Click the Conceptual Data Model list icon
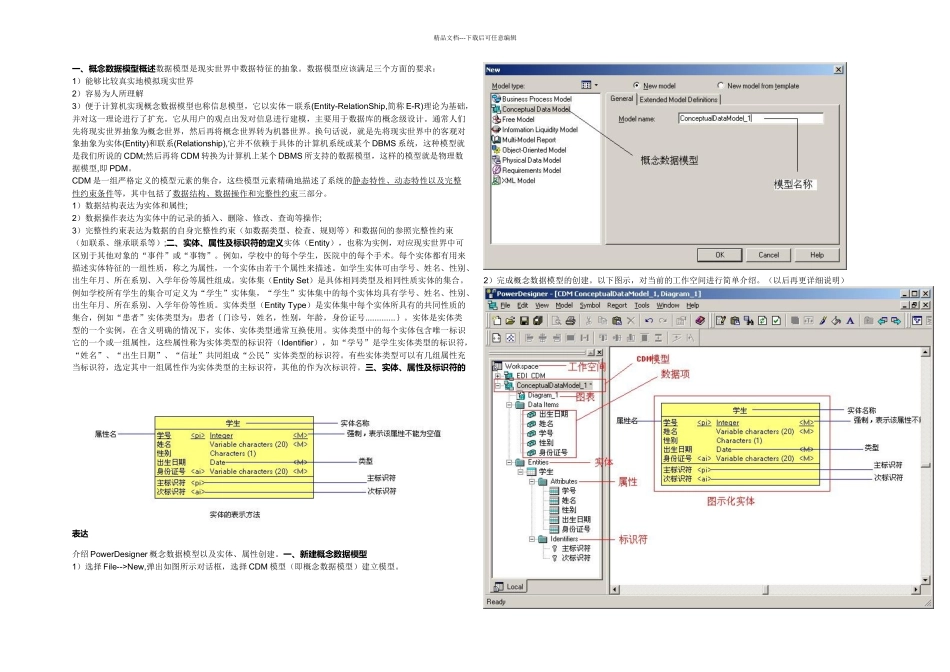The image size is (950, 672). [496, 109]
